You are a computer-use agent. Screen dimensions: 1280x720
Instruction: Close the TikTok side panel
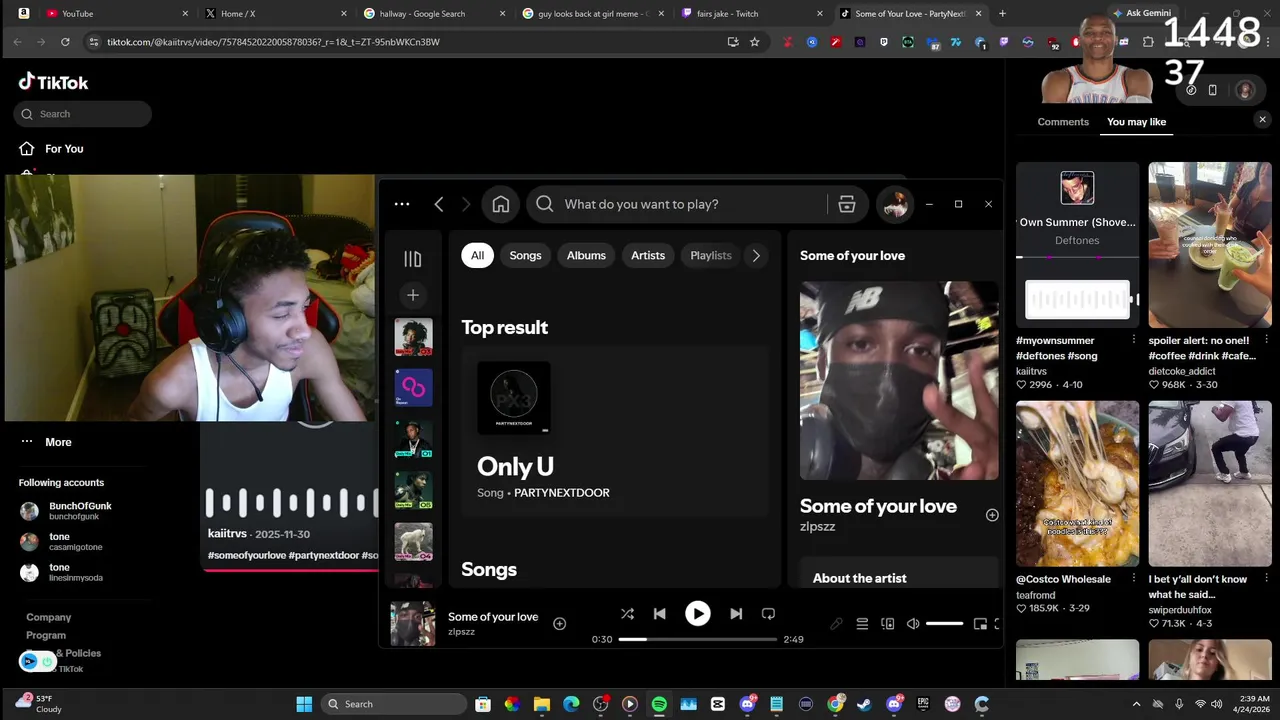[x=1262, y=120]
